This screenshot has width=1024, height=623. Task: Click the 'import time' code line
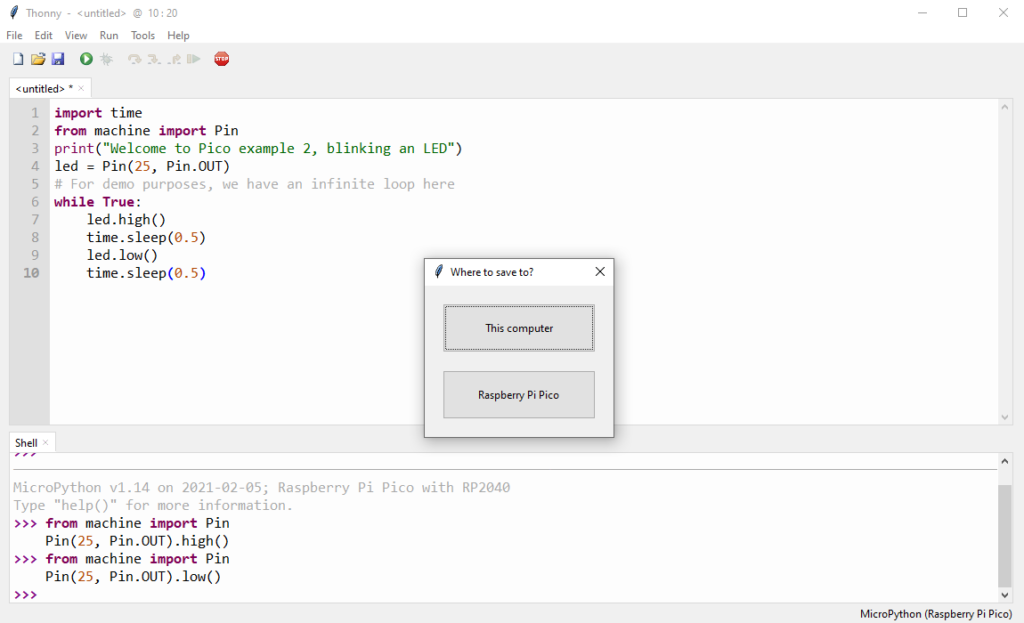pyautogui.click(x=98, y=113)
